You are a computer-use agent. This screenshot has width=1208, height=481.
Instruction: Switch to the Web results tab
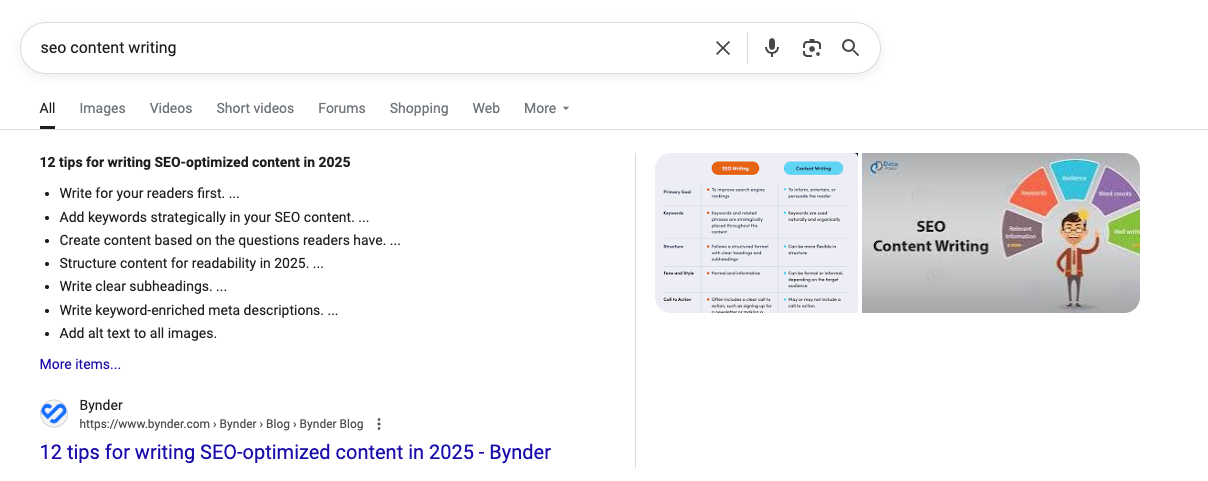tap(486, 108)
